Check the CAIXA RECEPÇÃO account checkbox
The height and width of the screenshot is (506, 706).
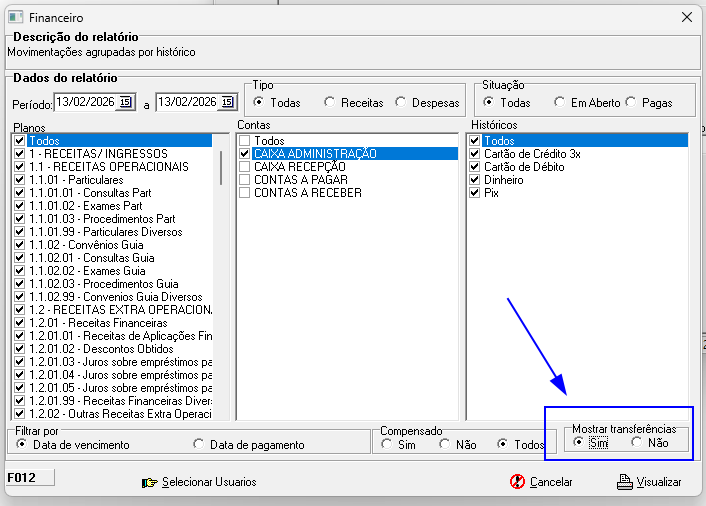click(x=245, y=167)
